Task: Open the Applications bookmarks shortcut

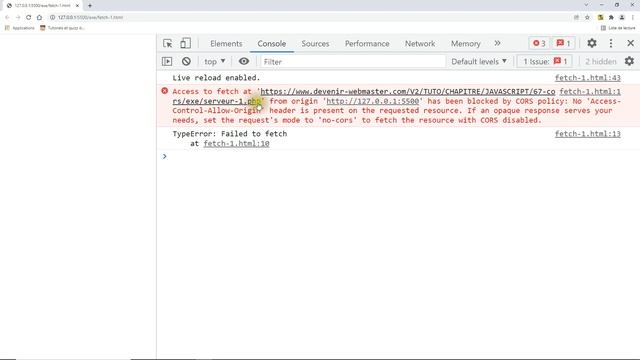Action: tap(20, 28)
